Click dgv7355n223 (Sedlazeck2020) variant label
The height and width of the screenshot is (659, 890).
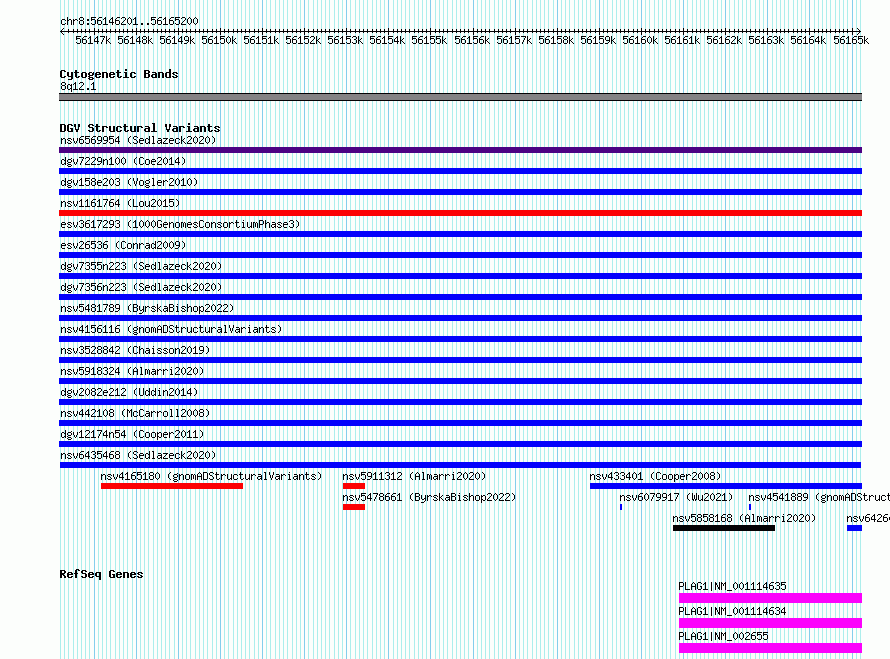tap(141, 266)
